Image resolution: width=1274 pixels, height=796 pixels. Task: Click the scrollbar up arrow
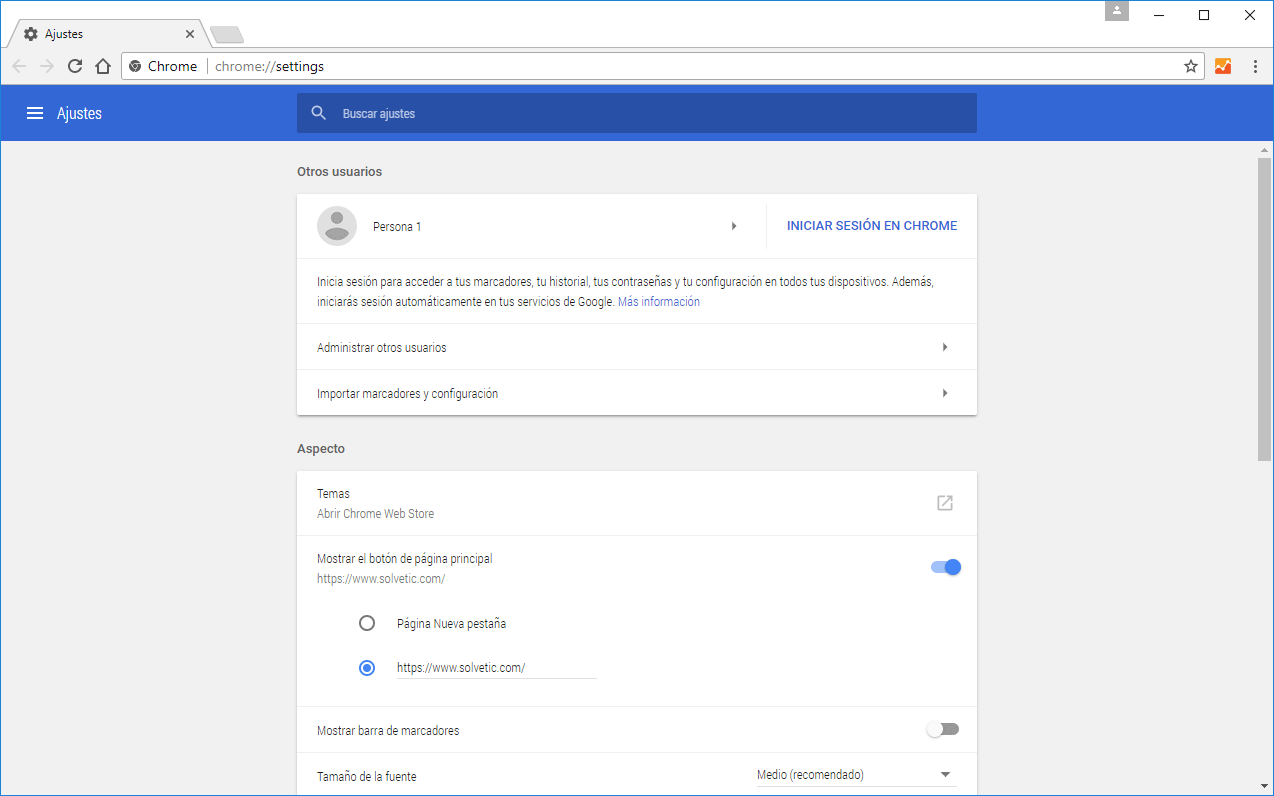pos(1265,149)
